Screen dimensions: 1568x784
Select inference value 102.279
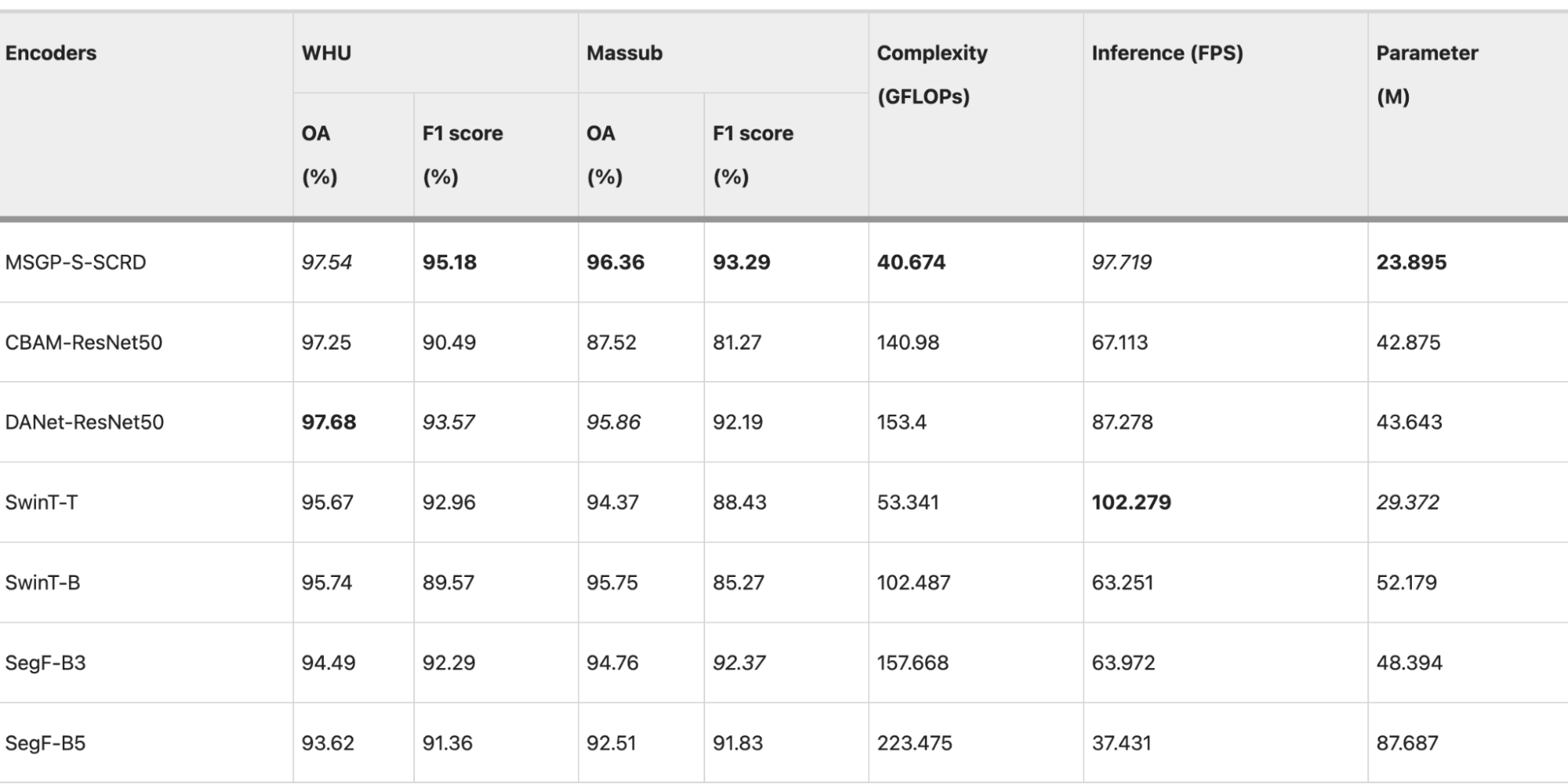[x=1131, y=503]
